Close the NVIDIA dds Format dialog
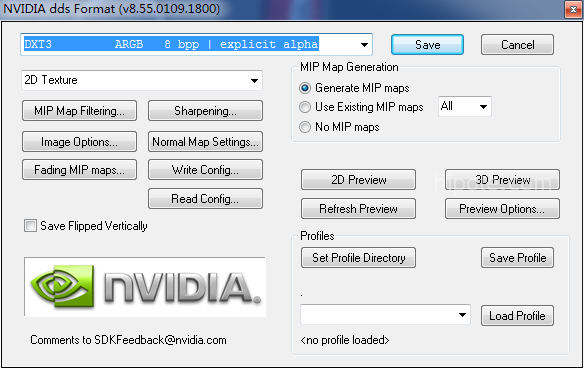This screenshot has width=584, height=369. click(573, 9)
